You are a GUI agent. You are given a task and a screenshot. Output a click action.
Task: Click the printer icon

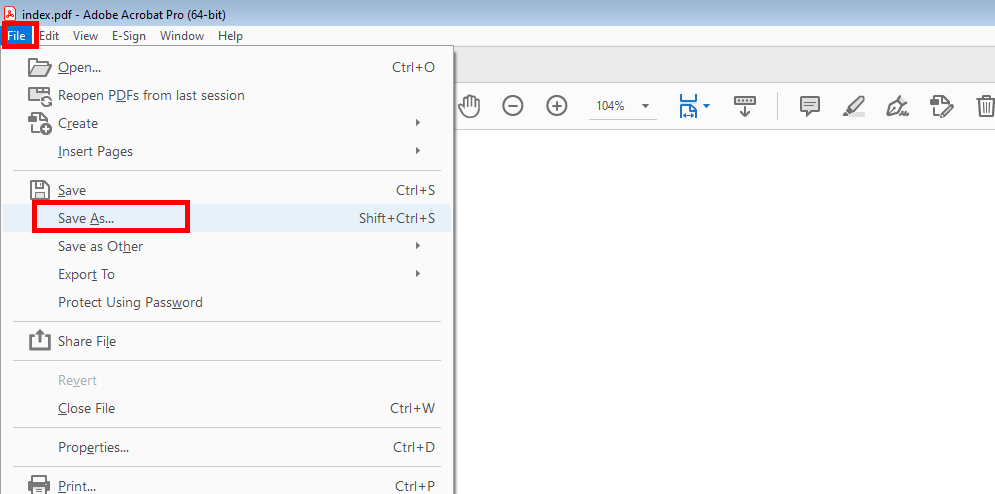39,484
